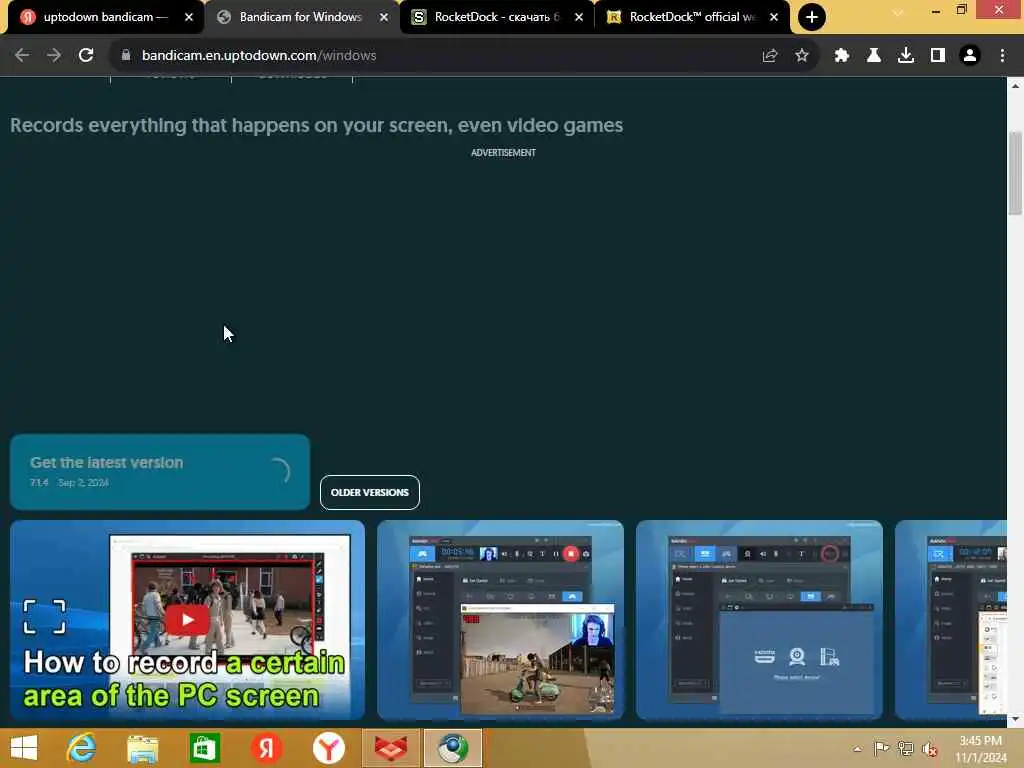Bookmark this page with the star
The width and height of the screenshot is (1024, 768).
[x=802, y=56]
